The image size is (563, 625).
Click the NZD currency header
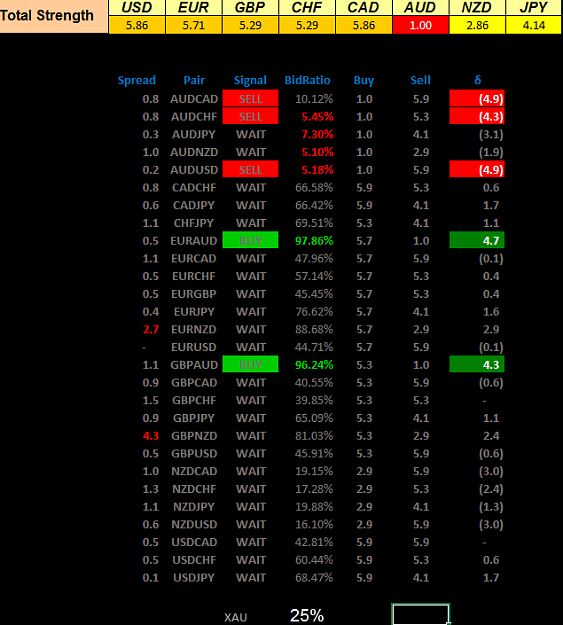coord(477,8)
